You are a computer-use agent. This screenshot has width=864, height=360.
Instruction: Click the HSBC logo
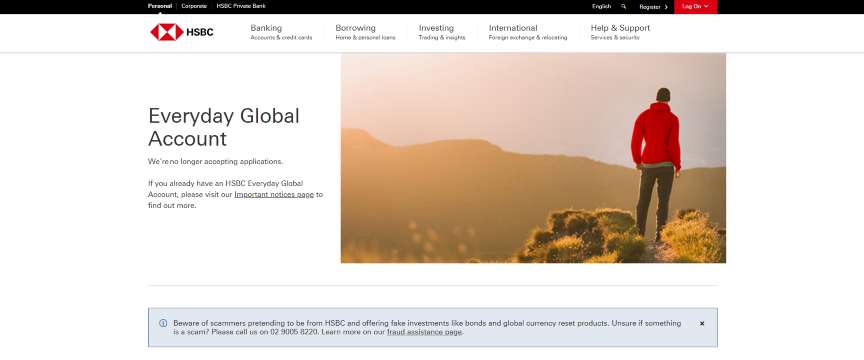click(181, 32)
